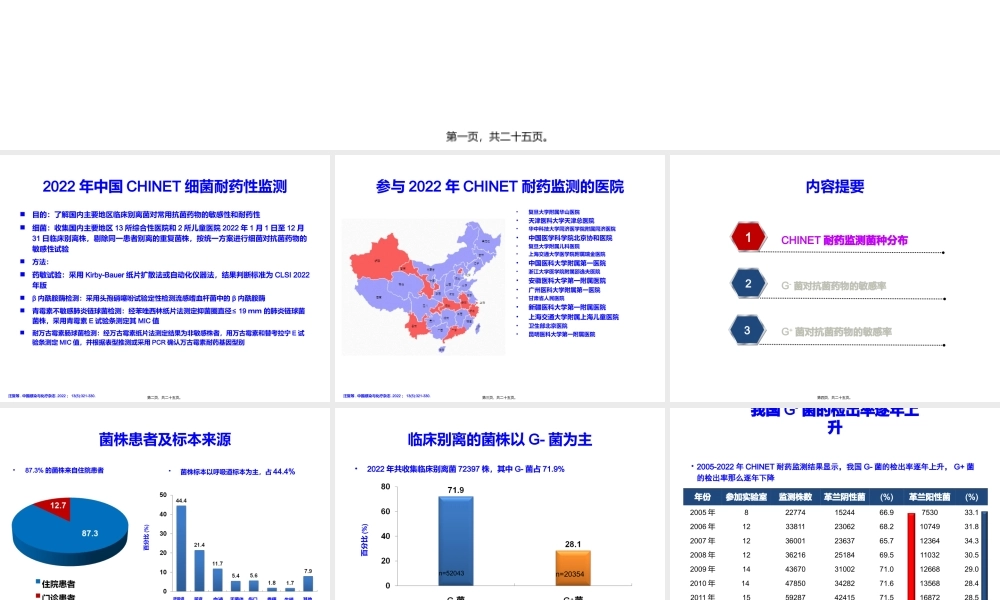Click the 2008年 row label
Screen dimensions: 1000x600
702,555
